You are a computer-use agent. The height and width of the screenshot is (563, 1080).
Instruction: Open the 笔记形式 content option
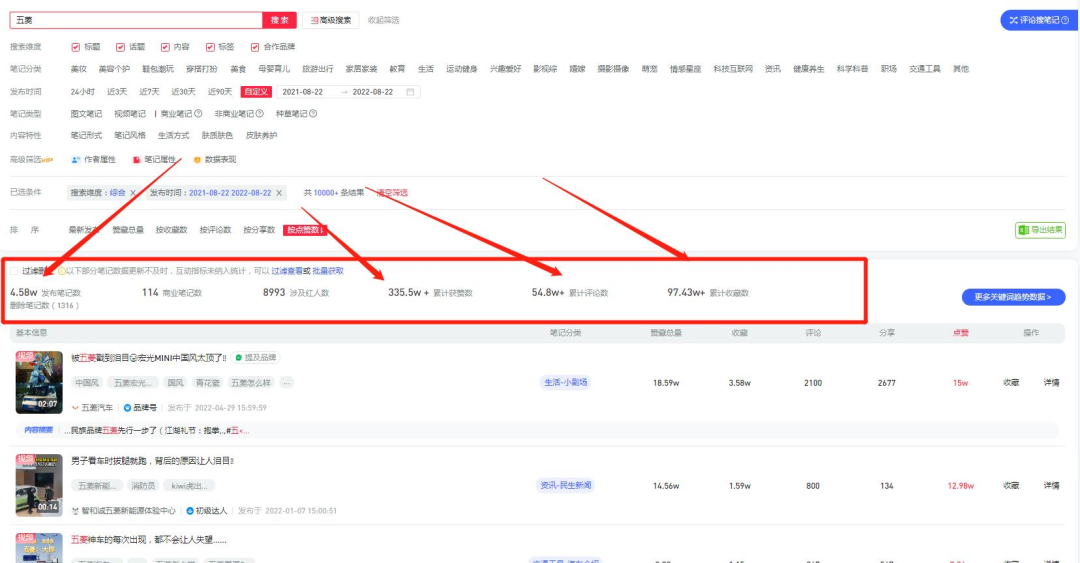pyautogui.click(x=86, y=135)
